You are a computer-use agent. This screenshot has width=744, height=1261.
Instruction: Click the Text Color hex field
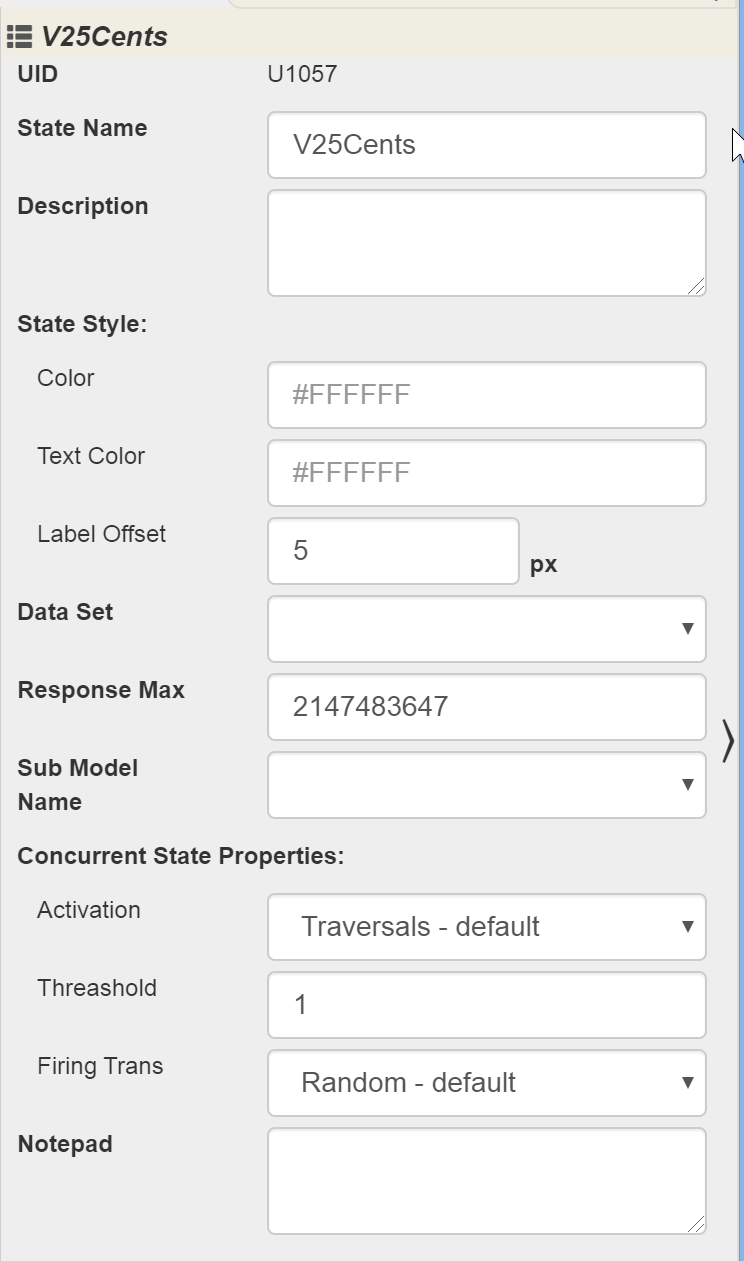486,473
